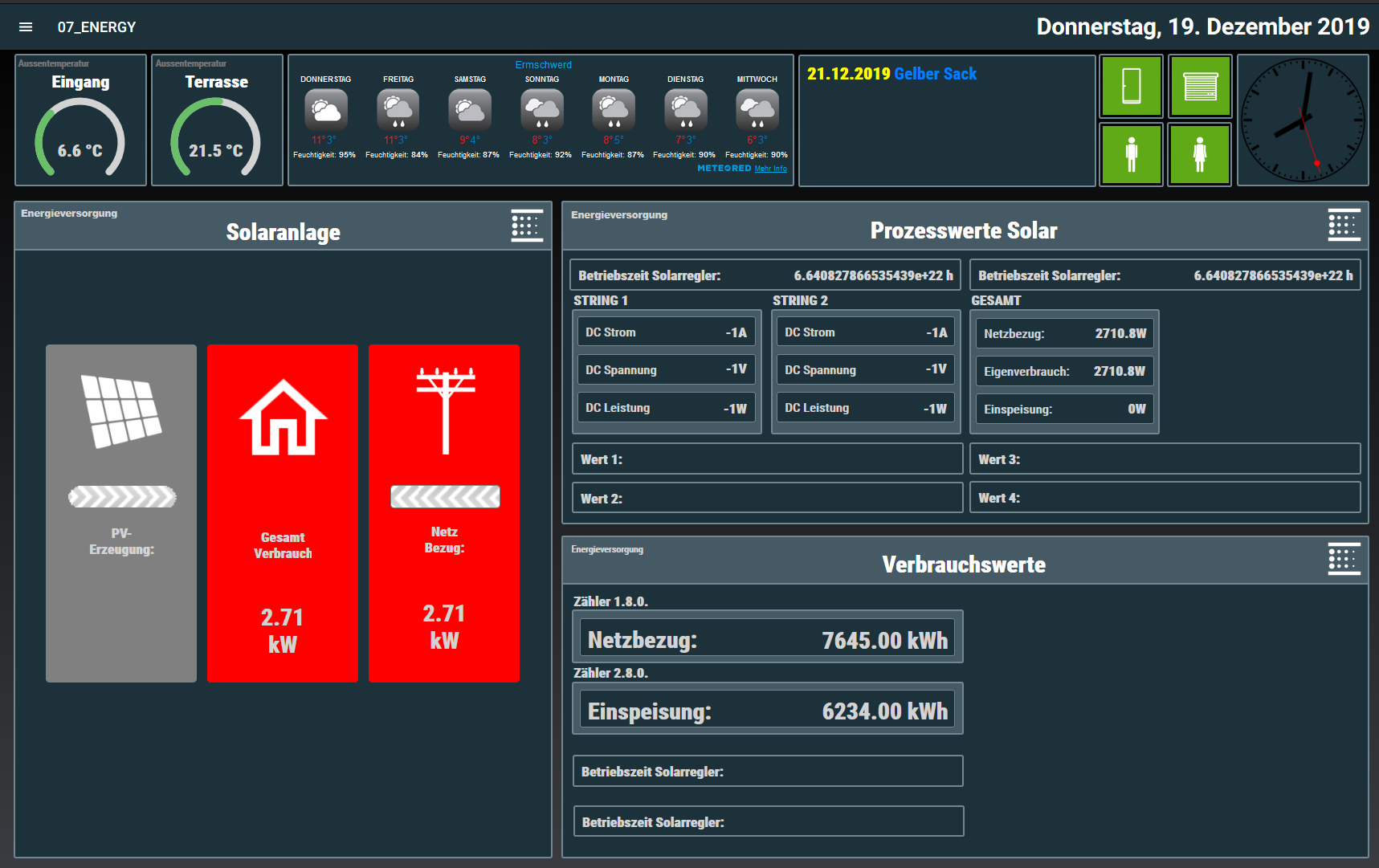Click the Ermschwerd location link

543,65
